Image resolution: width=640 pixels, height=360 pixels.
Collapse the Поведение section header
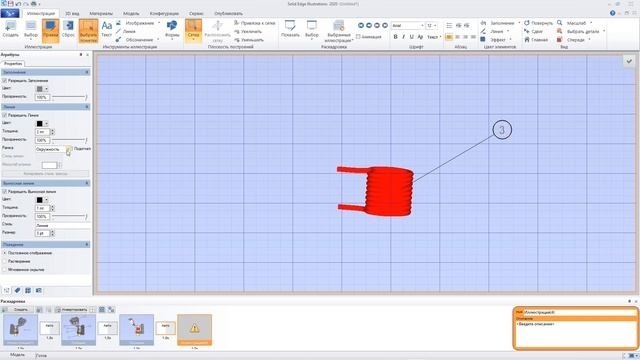pos(87,244)
